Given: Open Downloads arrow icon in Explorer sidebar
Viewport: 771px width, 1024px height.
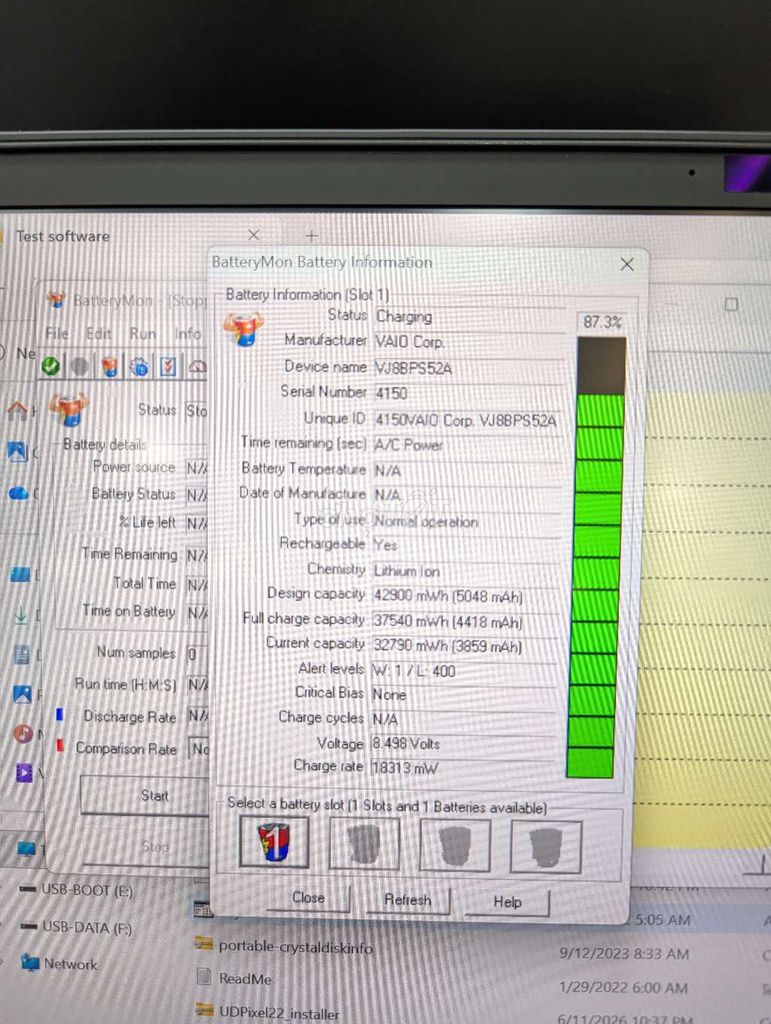Looking at the screenshot, I should pos(21,615).
